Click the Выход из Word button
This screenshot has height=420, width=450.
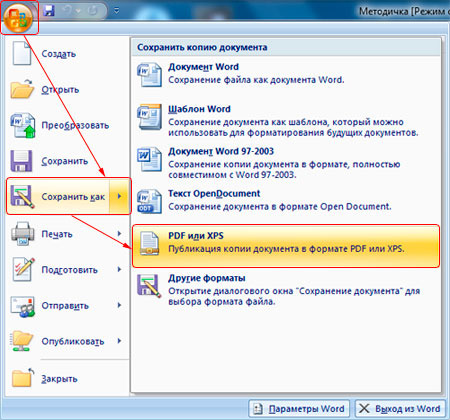pyautogui.click(x=400, y=409)
